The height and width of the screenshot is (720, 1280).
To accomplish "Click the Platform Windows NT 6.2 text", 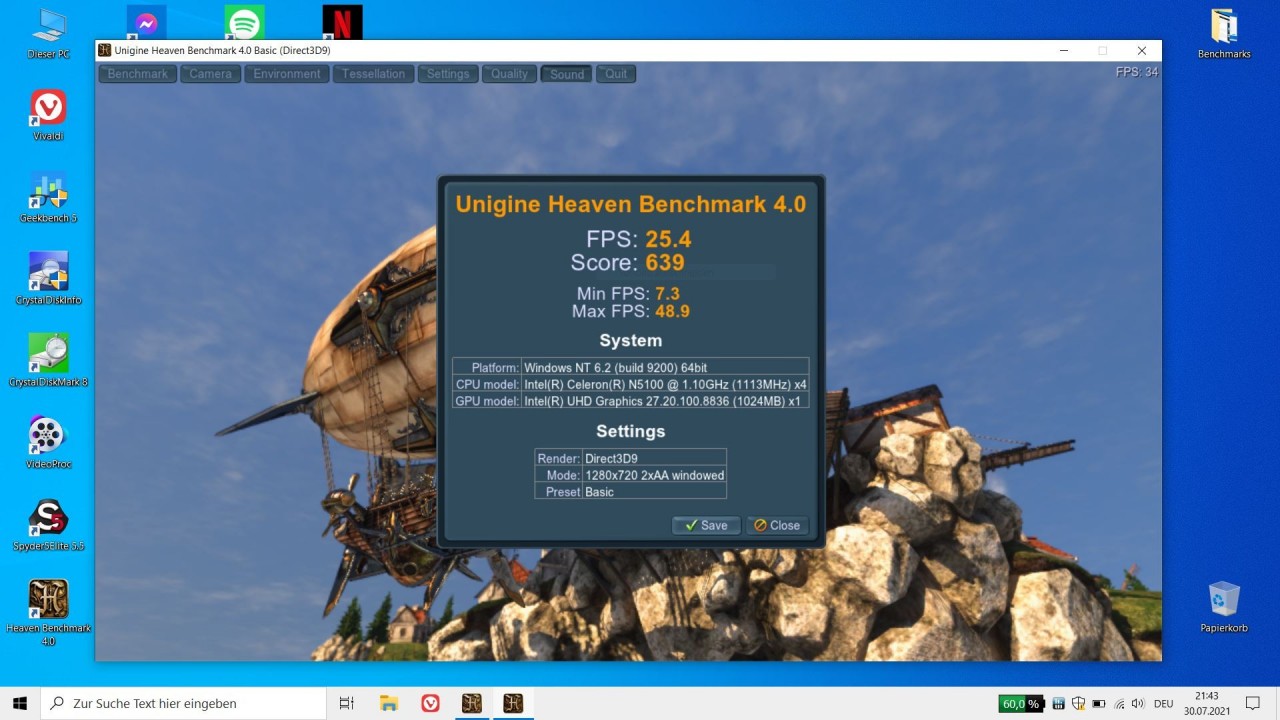I will [x=615, y=367].
